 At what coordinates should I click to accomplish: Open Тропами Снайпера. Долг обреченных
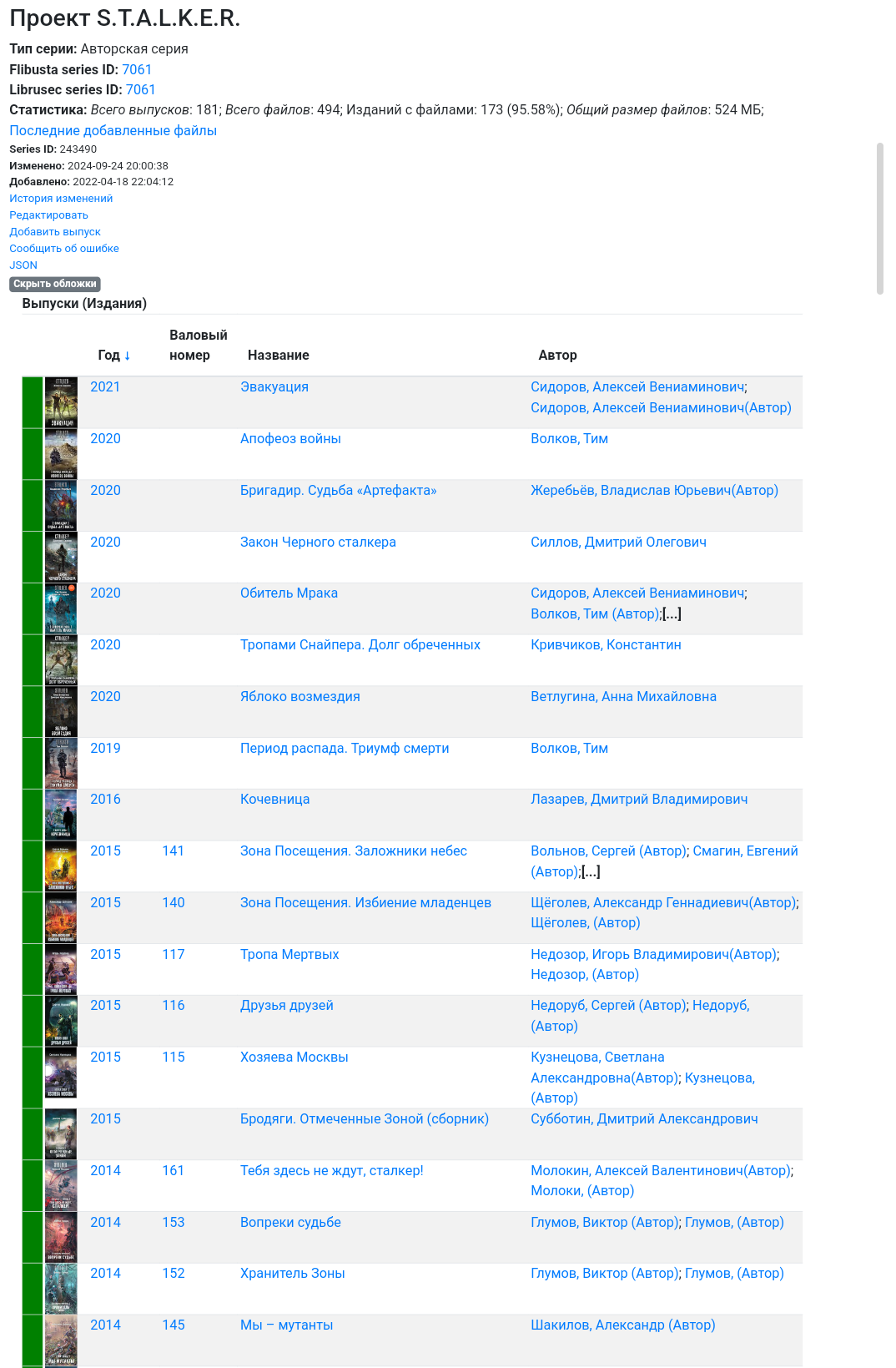click(360, 645)
